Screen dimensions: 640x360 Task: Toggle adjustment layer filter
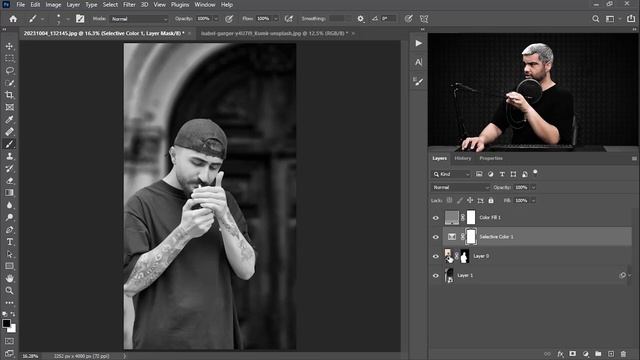[491, 174]
